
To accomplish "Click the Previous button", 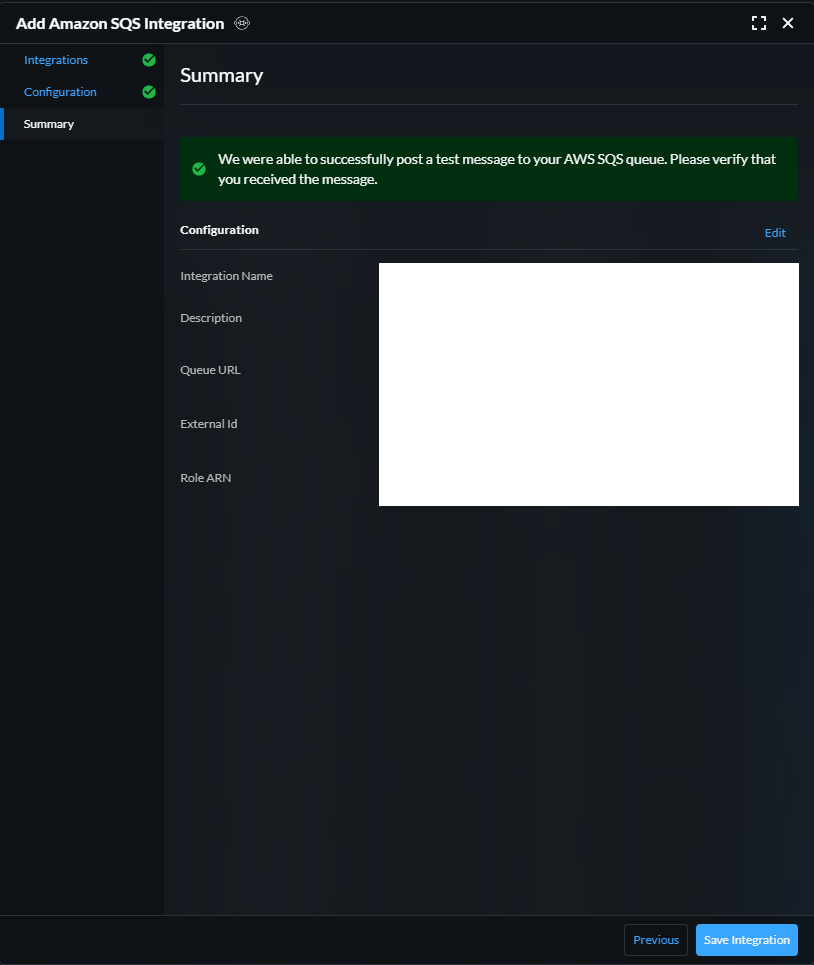I will (x=656, y=940).
